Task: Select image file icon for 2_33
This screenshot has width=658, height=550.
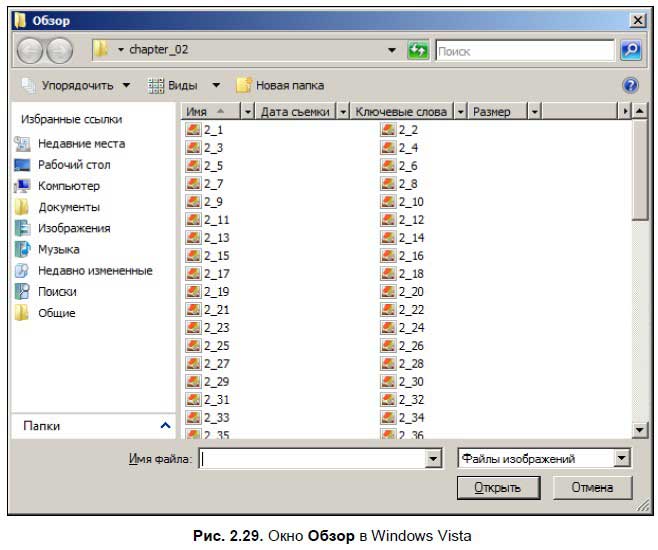Action: pyautogui.click(x=193, y=417)
